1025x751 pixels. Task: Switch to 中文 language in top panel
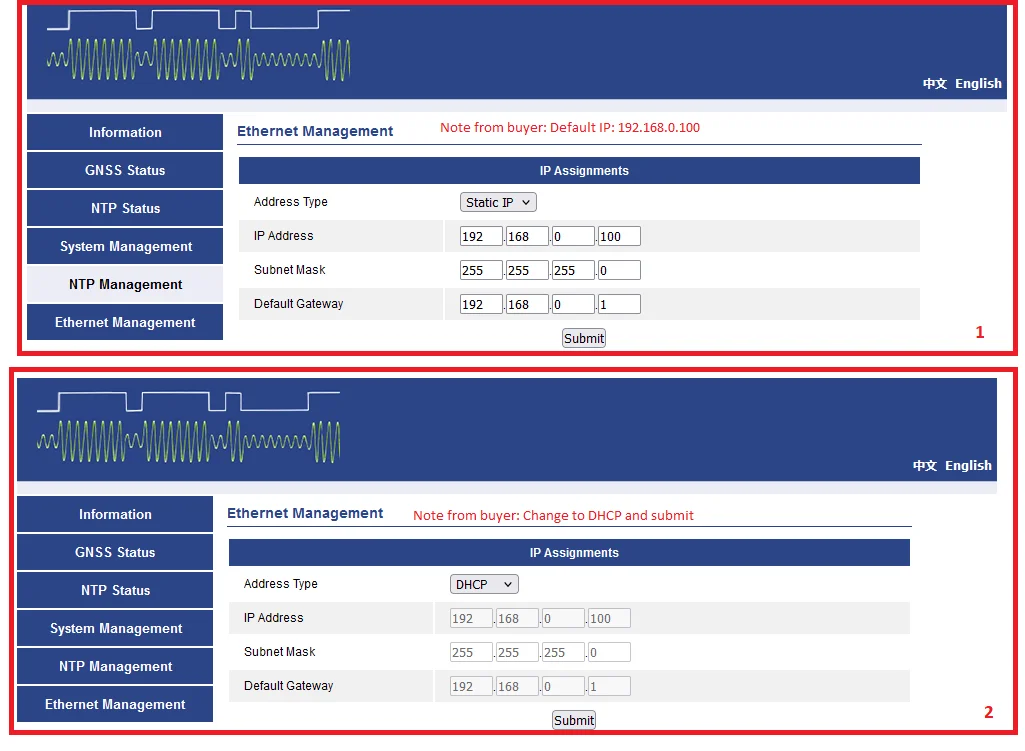coord(935,84)
